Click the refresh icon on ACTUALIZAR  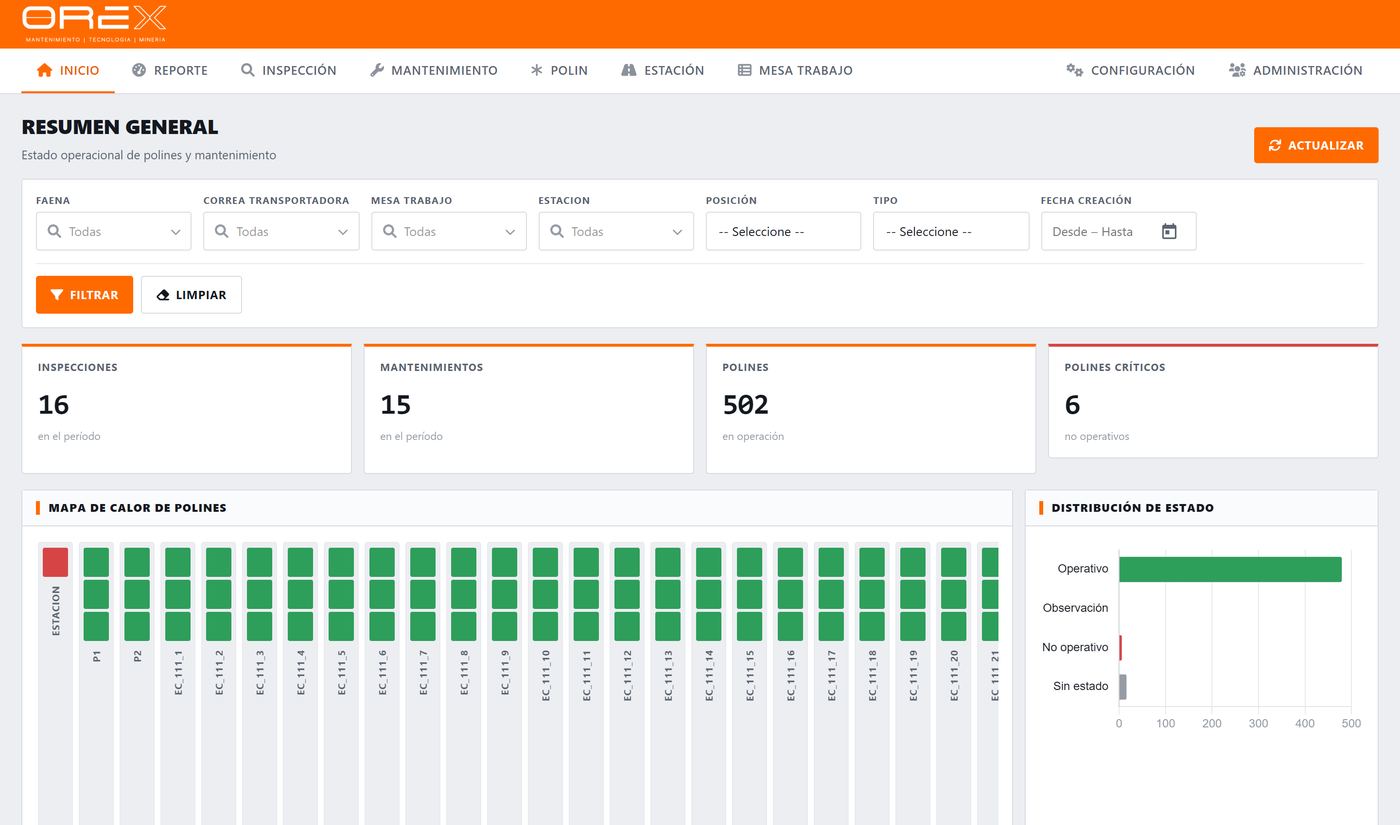tap(1275, 145)
